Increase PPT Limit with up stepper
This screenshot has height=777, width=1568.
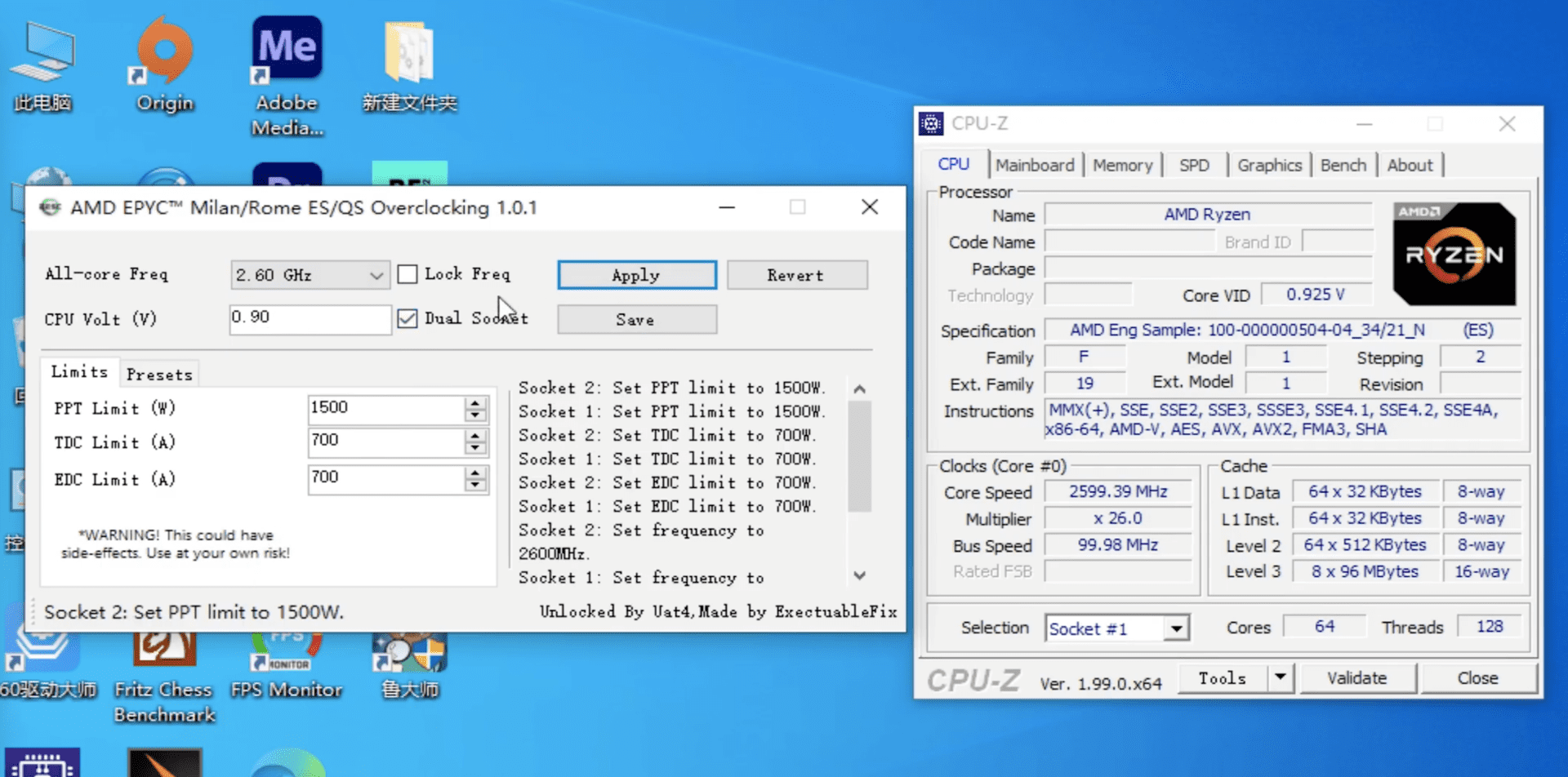[x=475, y=402]
